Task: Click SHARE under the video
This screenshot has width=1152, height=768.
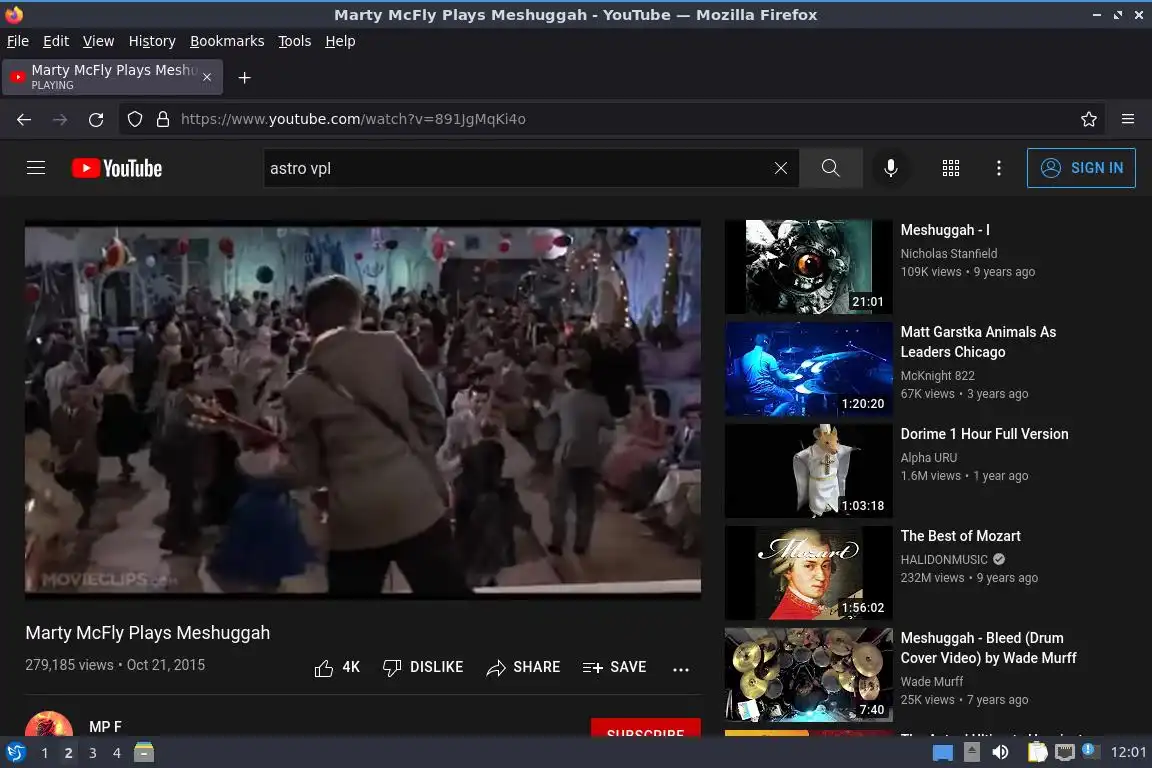Action: pyautogui.click(x=523, y=667)
